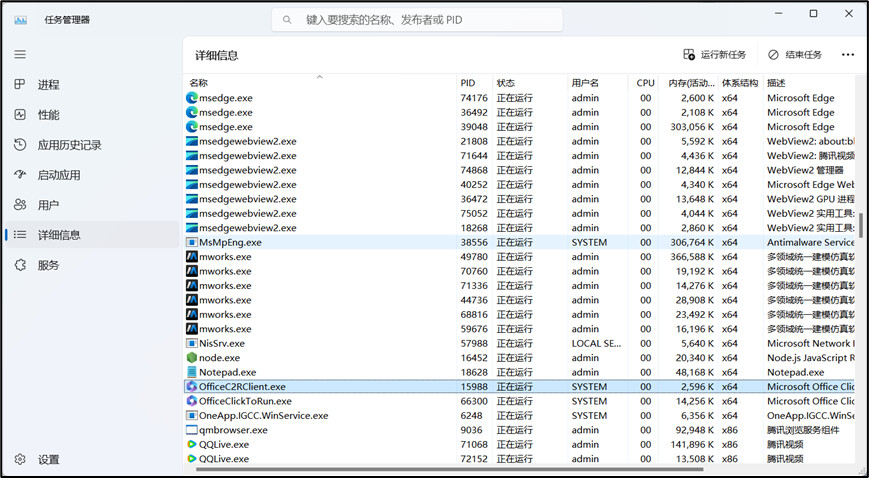Click the 应用历史记录 clock icon

(x=20, y=145)
